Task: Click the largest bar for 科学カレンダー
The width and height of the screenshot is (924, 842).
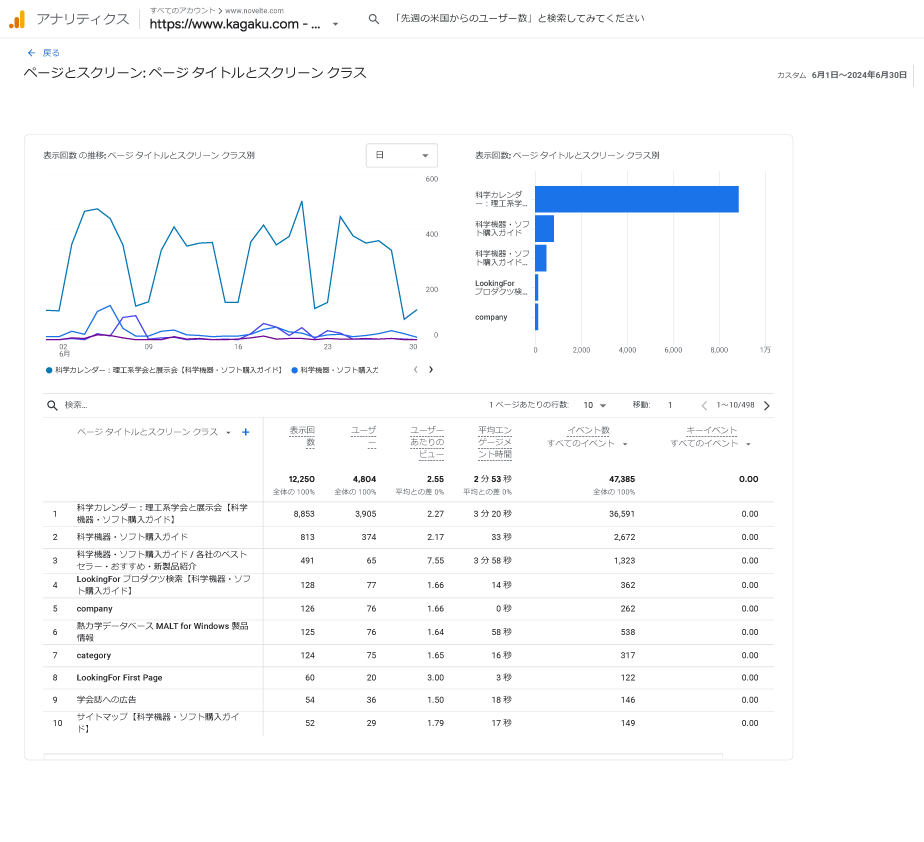Action: click(x=637, y=199)
